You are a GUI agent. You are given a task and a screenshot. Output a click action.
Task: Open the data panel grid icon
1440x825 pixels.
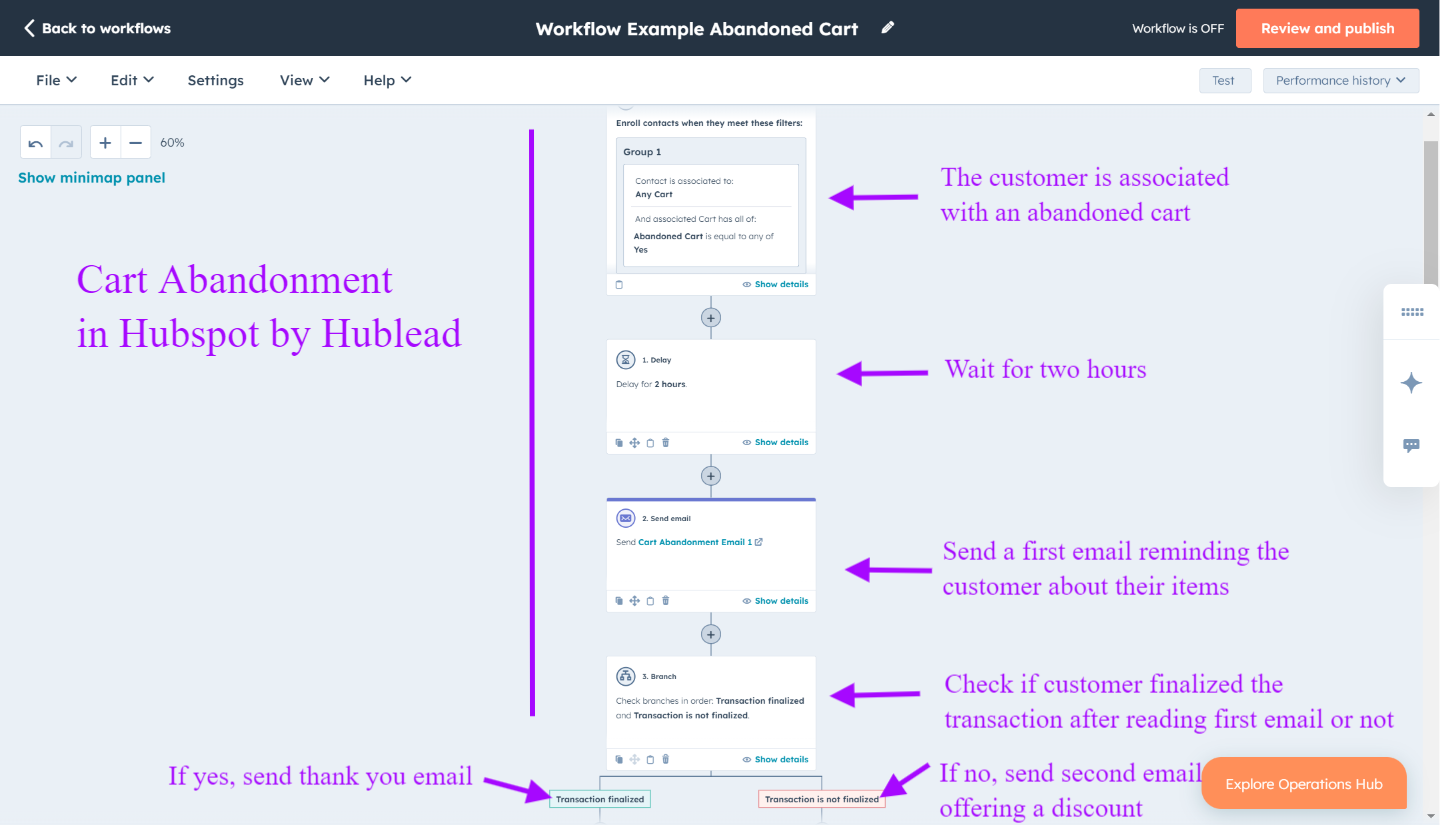(1411, 311)
